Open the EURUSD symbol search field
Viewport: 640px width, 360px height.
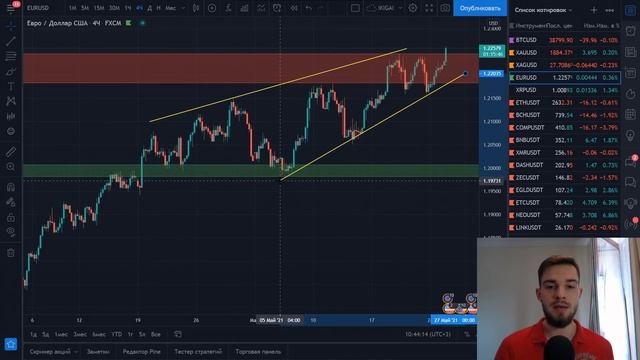click(x=38, y=8)
